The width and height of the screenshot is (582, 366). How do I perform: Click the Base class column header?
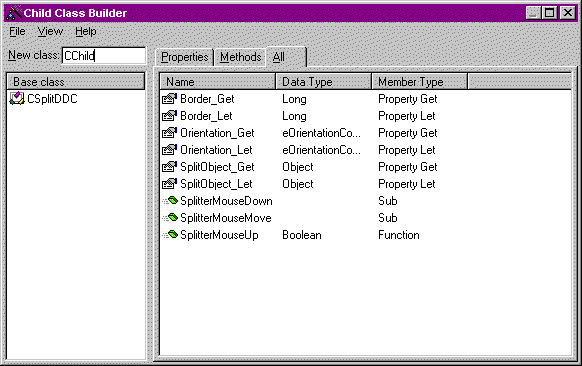[76, 82]
